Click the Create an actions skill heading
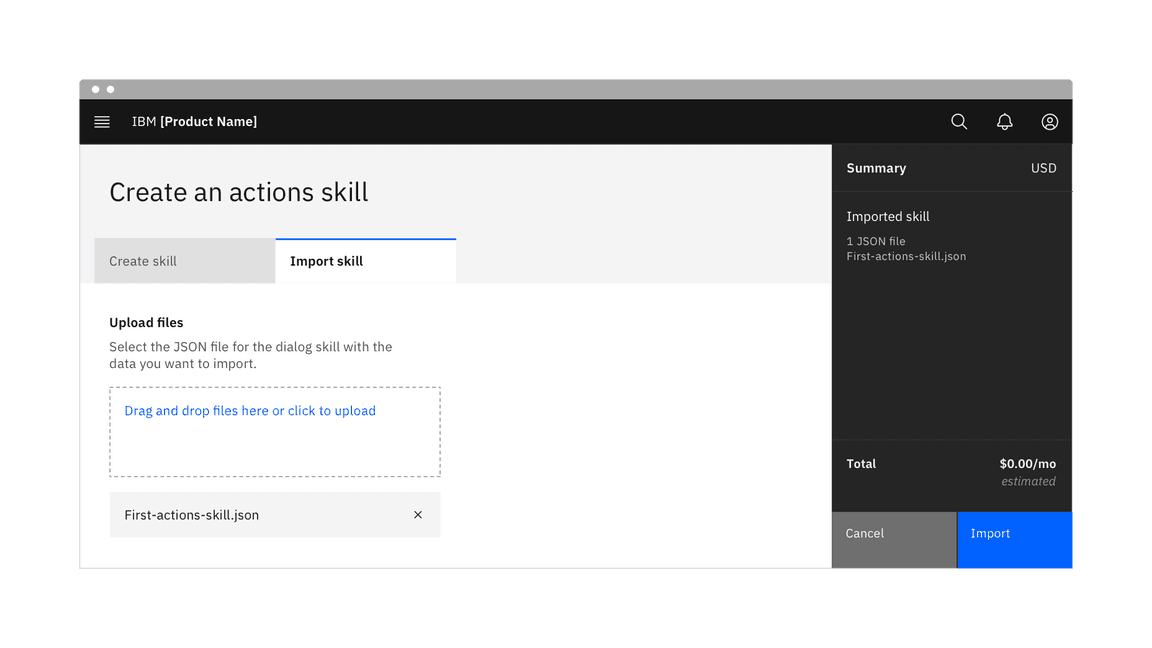The width and height of the screenshot is (1152, 648). coord(239,192)
